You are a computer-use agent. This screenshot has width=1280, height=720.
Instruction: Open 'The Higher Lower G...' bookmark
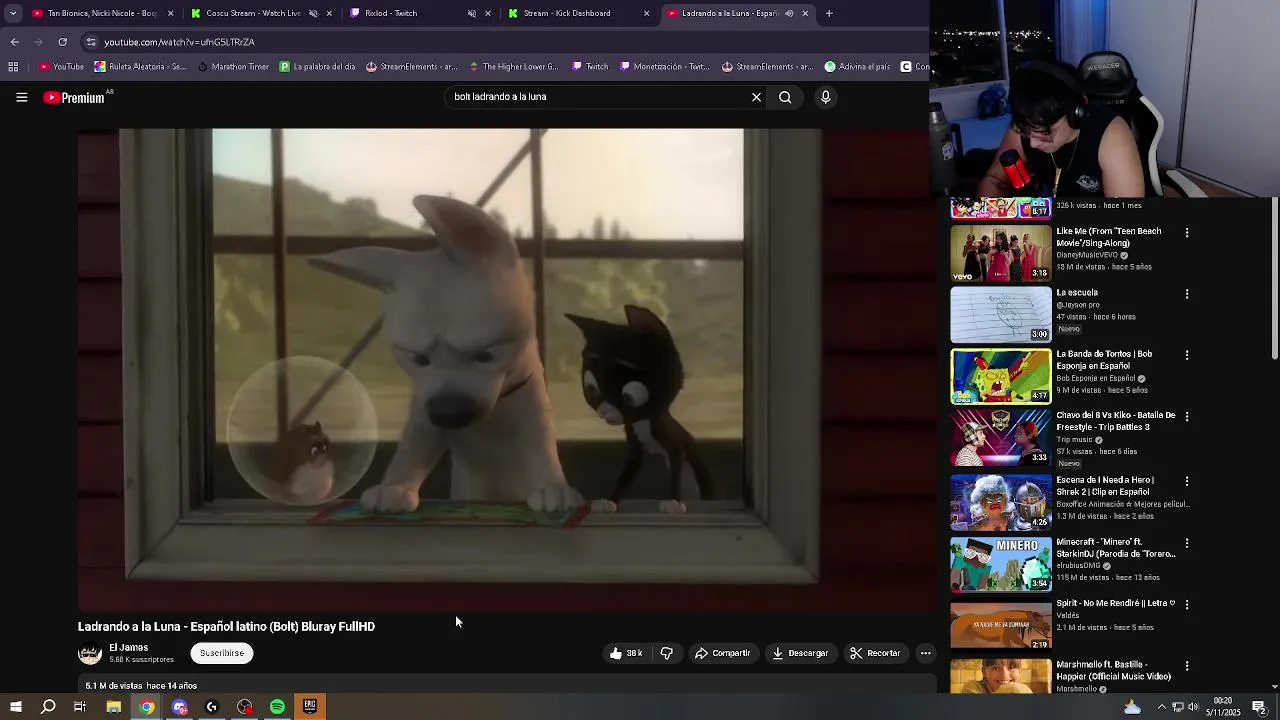513,67
